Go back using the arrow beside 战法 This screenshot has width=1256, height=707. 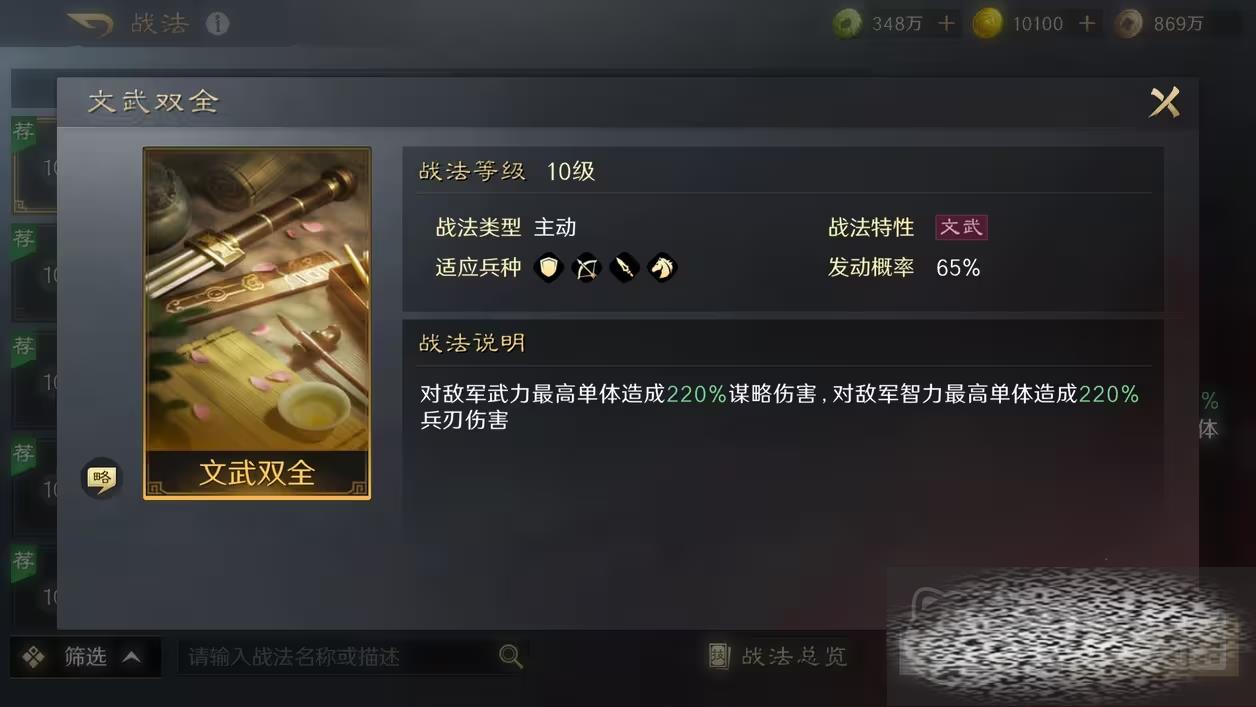click(91, 24)
